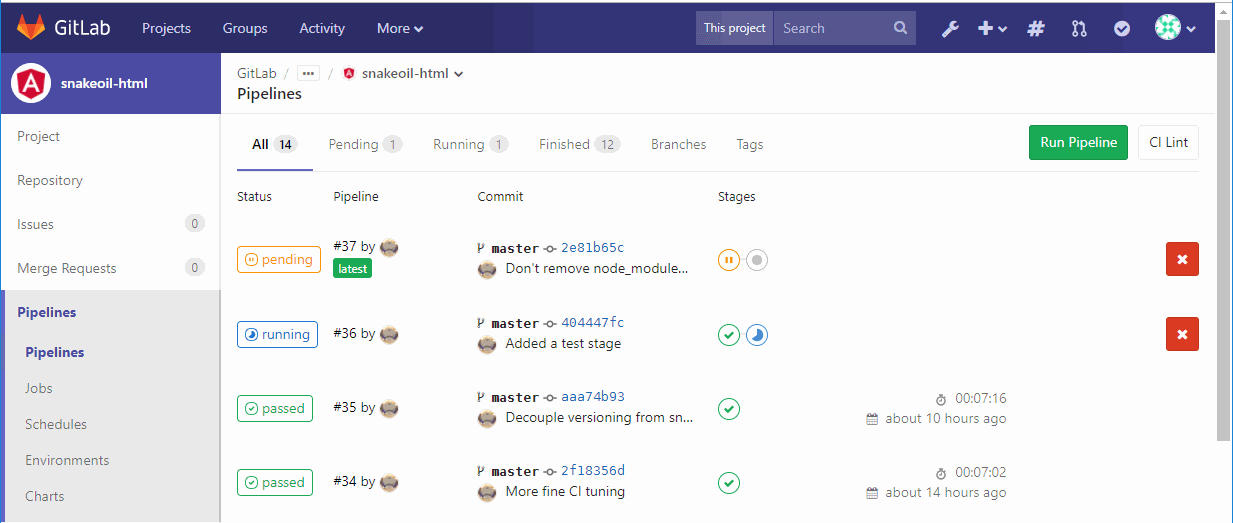
Task: Click the created grey stage icon of #37
Action: [x=757, y=260]
